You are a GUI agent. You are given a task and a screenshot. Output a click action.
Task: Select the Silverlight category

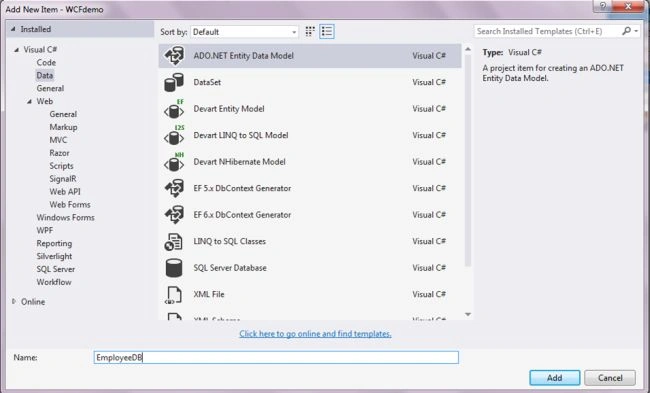tap(54, 256)
